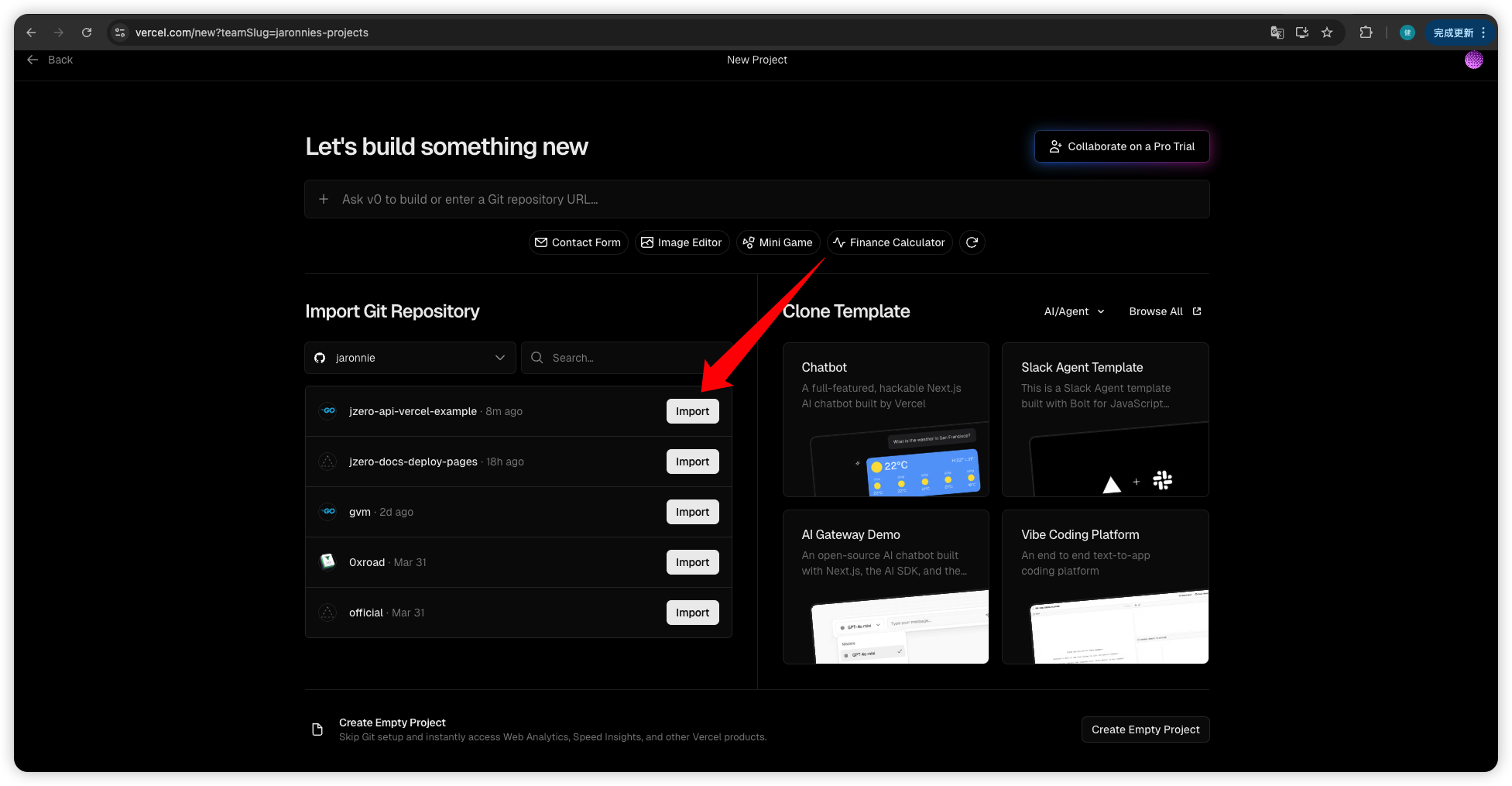Open the AI/Agent template filter dropdown
The image size is (1512, 786).
coord(1074,311)
